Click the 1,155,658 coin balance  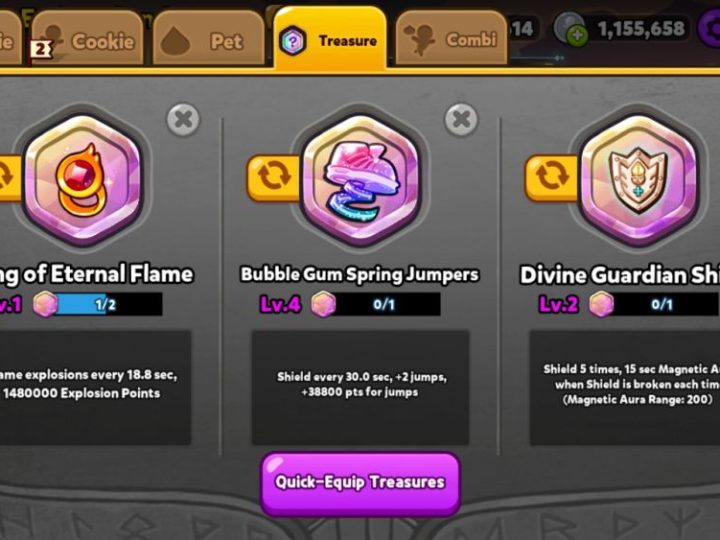point(641,29)
